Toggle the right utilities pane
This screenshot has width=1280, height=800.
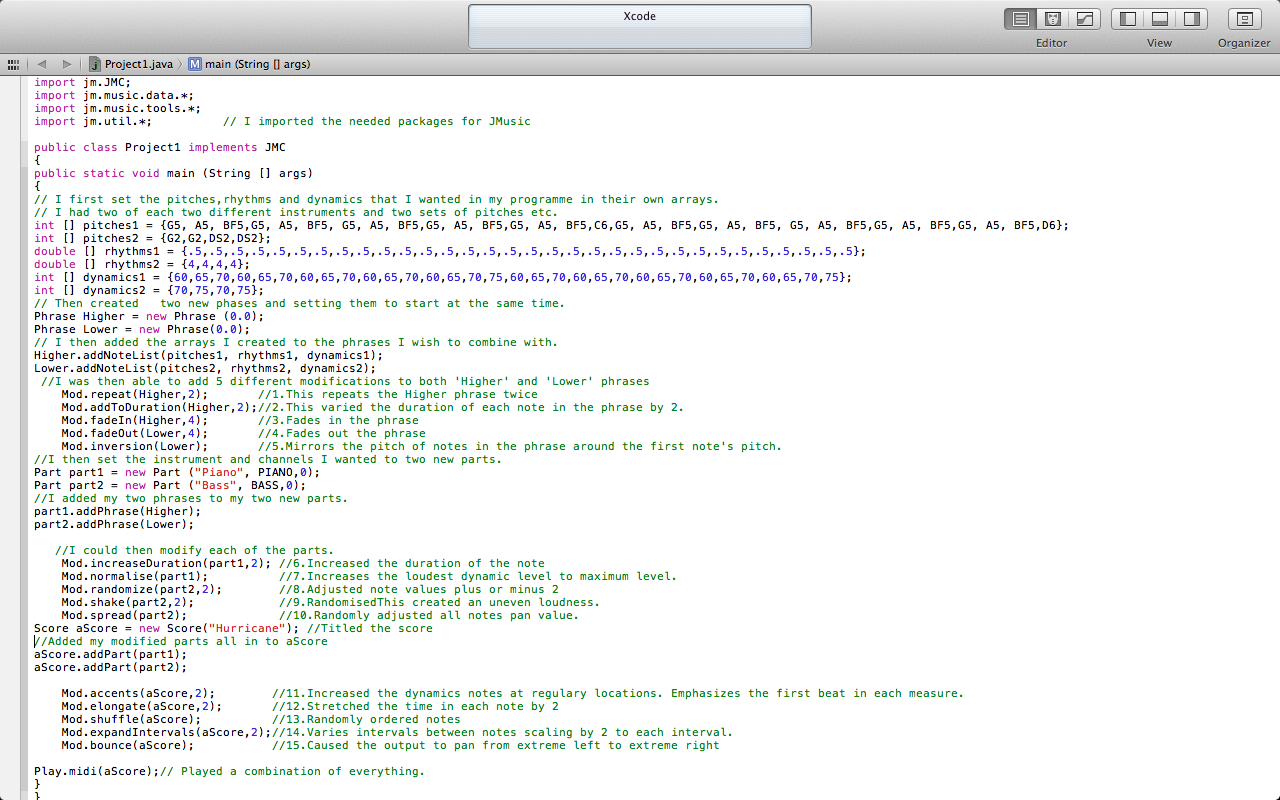(1191, 19)
